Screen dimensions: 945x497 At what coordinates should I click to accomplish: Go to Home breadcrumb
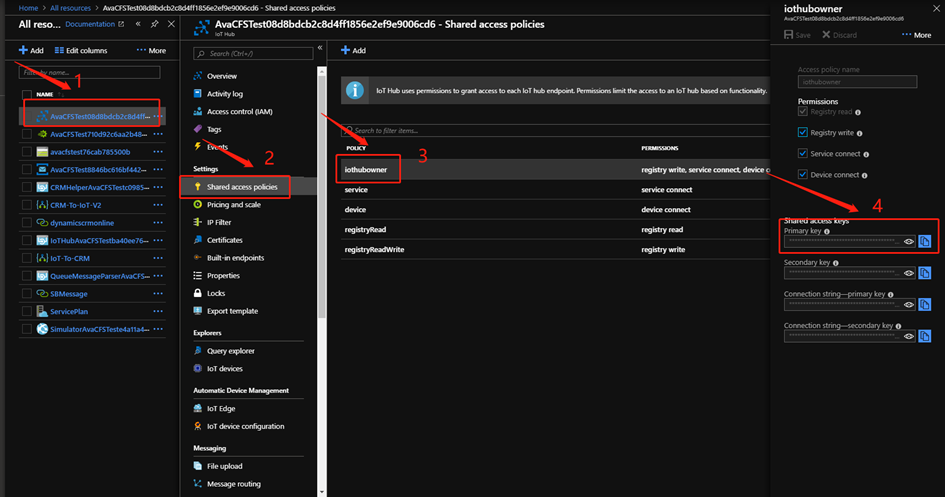pos(28,8)
